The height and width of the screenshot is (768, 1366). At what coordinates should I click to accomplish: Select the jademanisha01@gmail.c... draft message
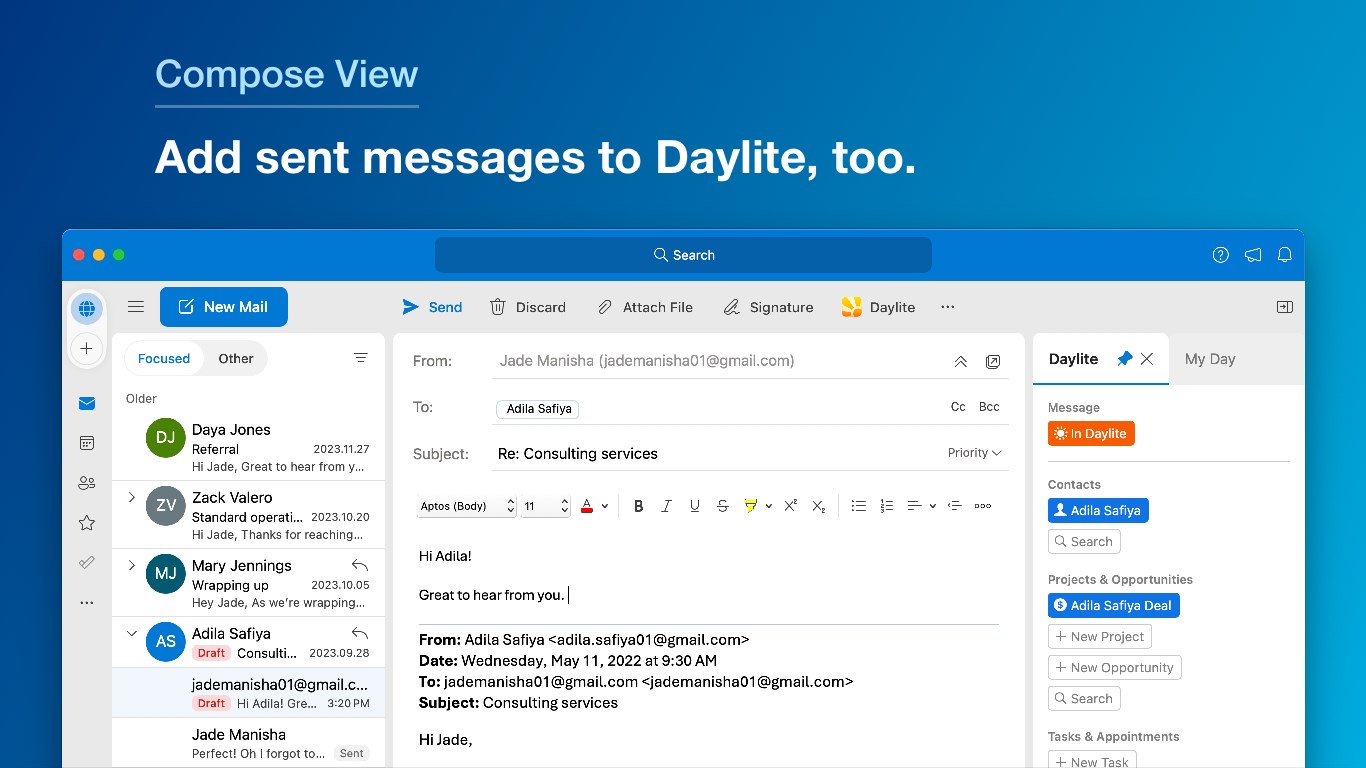248,693
